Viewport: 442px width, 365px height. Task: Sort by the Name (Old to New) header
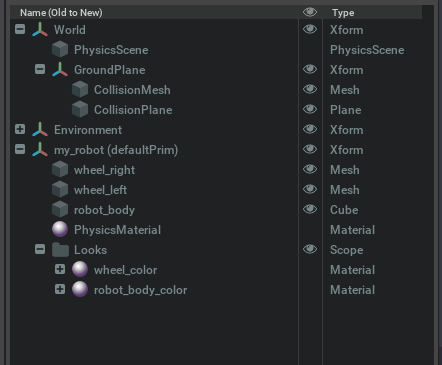(61, 13)
